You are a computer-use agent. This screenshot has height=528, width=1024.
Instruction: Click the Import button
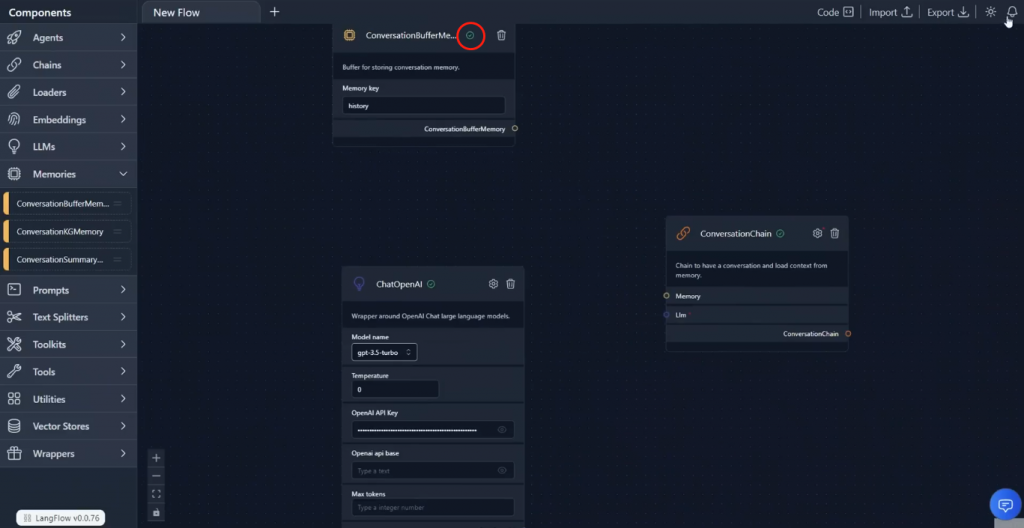(890, 12)
